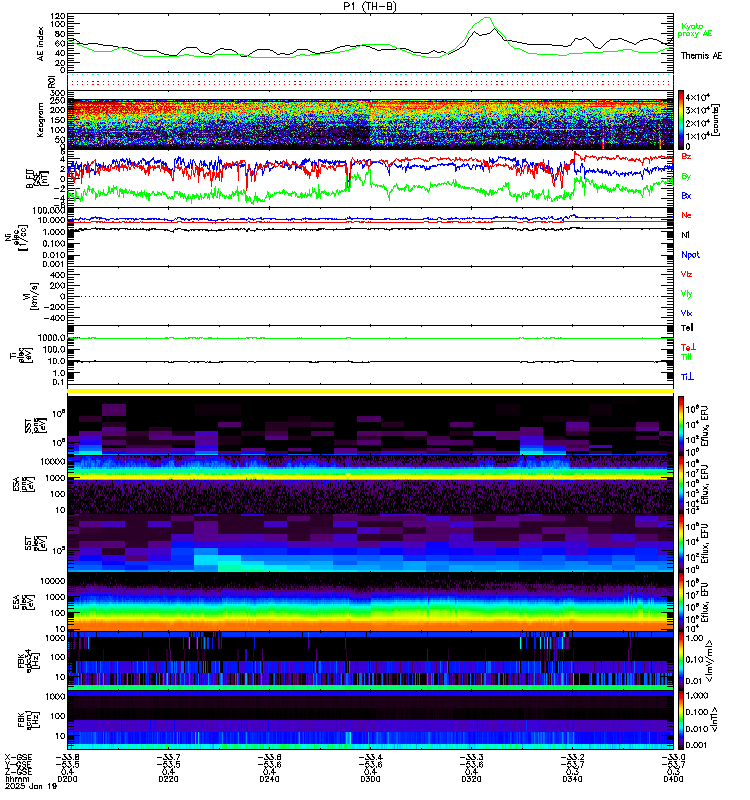
Task: Select the red "Ne" density legend label
Action: [x=686, y=215]
